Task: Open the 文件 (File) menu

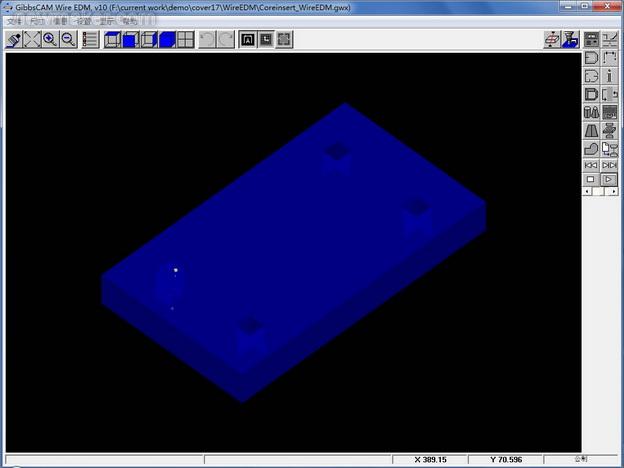Action: [x=14, y=21]
